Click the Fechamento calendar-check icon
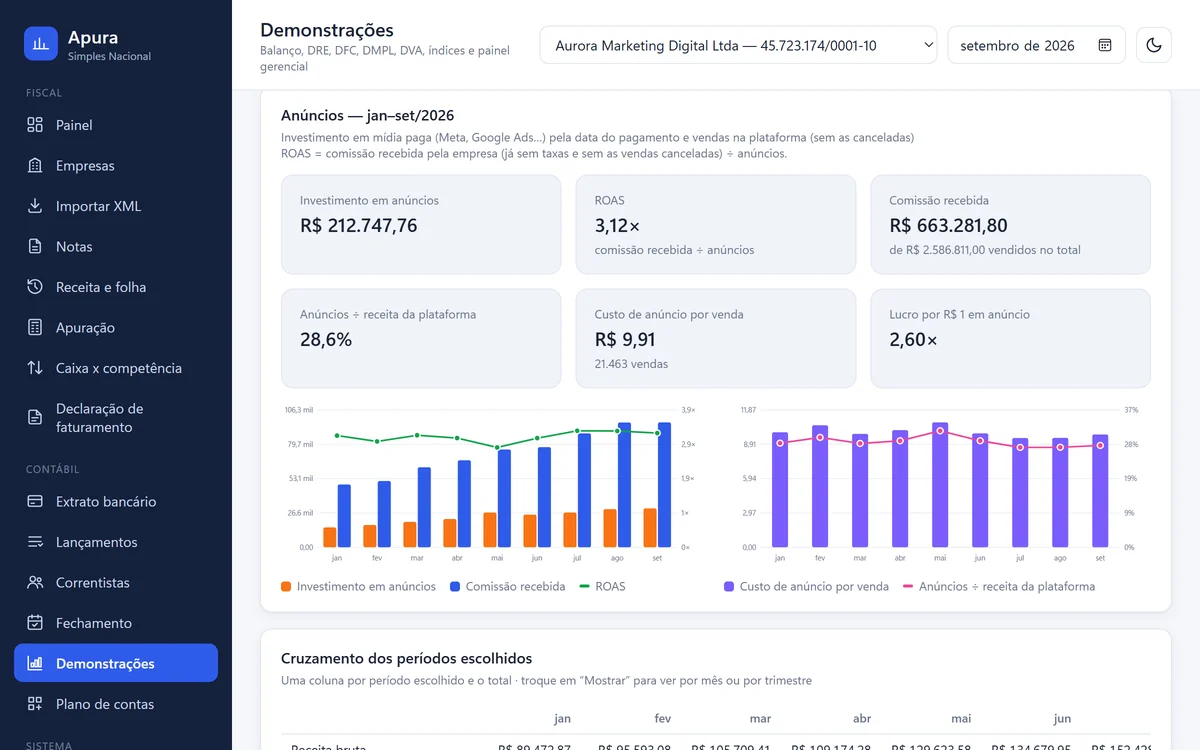 pos(35,623)
